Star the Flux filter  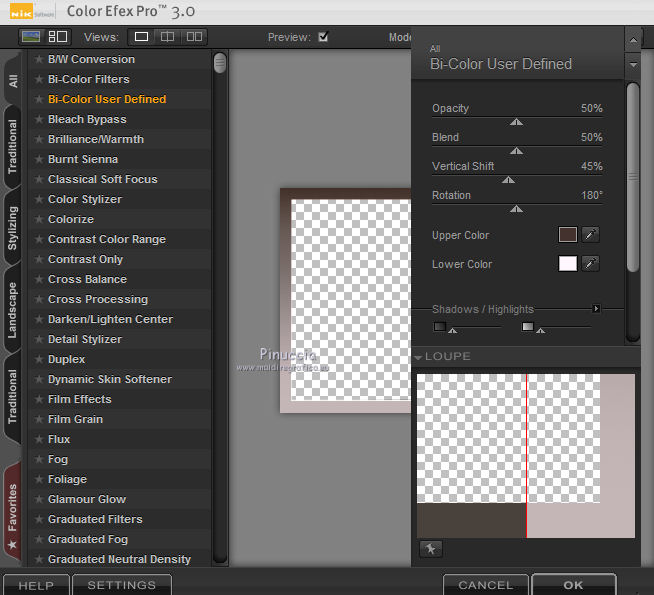coord(39,439)
